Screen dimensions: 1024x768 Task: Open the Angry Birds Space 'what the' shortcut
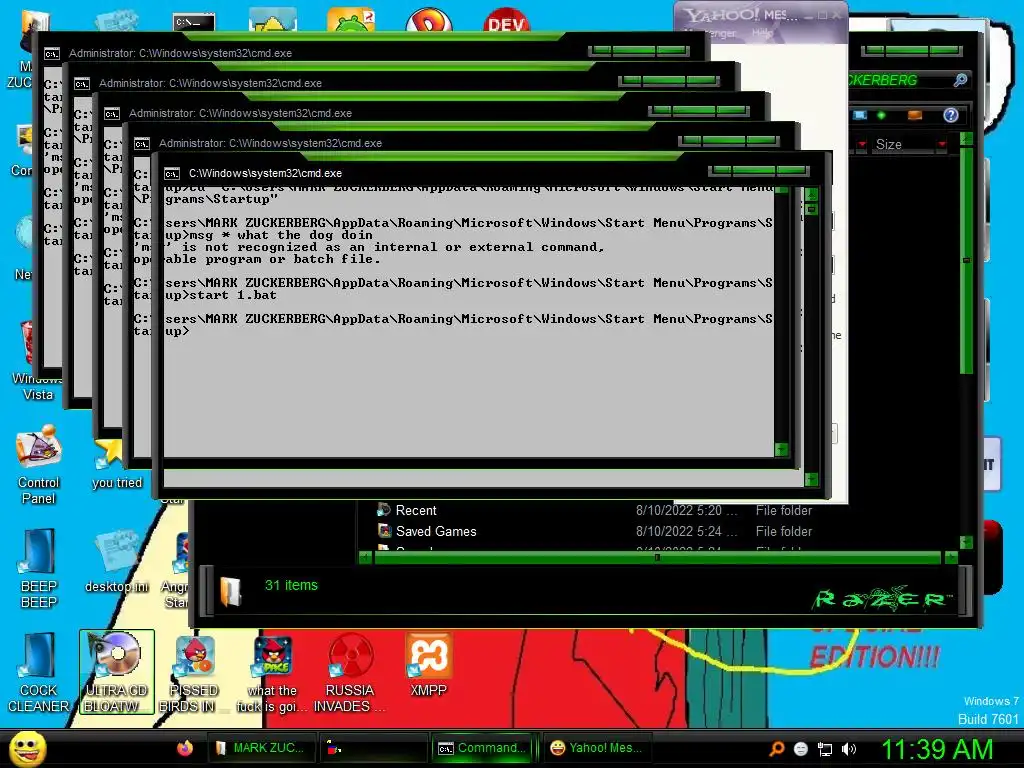[272, 673]
